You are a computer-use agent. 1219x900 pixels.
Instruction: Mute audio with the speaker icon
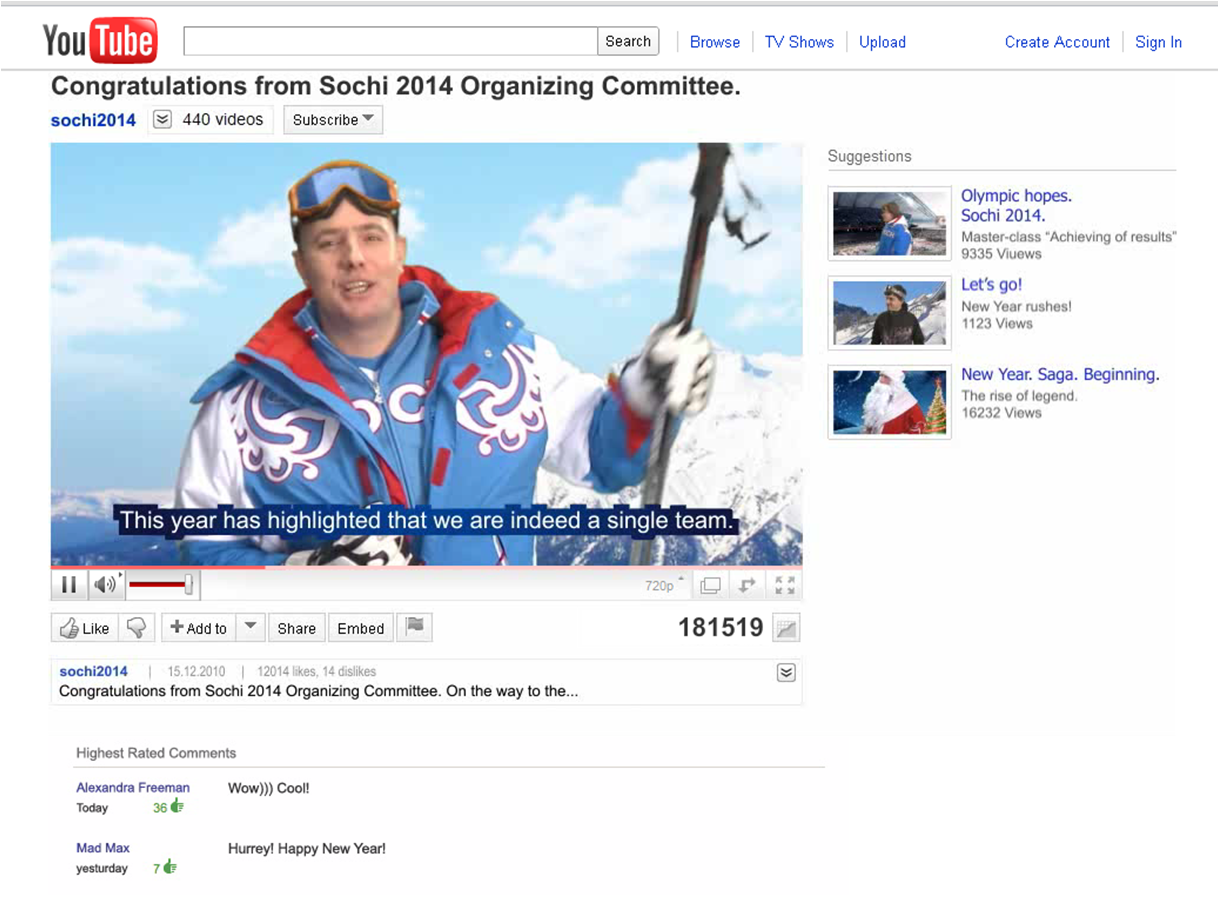pos(104,585)
